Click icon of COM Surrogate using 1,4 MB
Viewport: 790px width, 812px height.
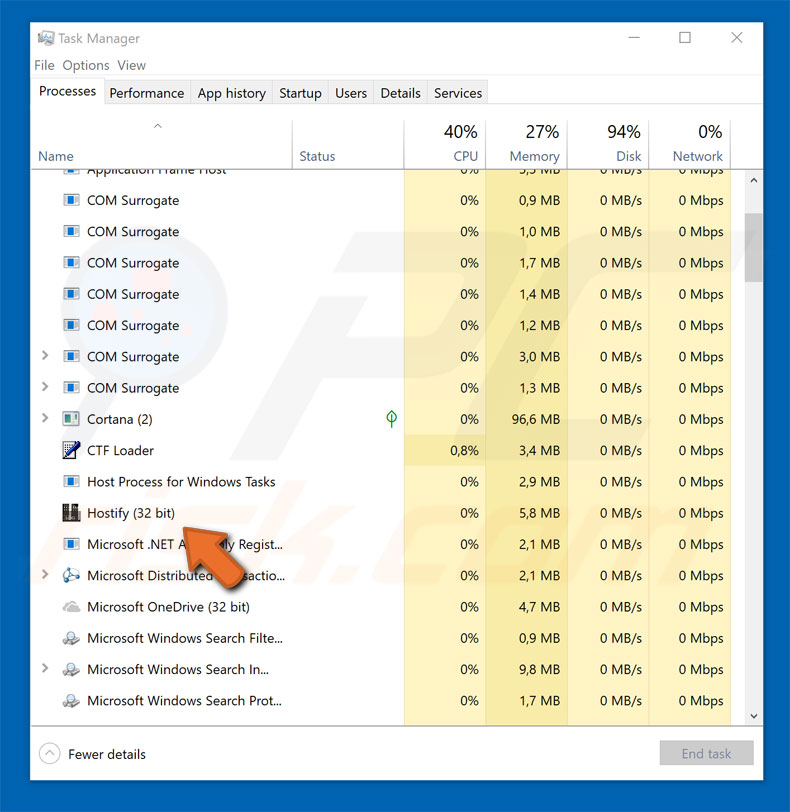coord(71,294)
